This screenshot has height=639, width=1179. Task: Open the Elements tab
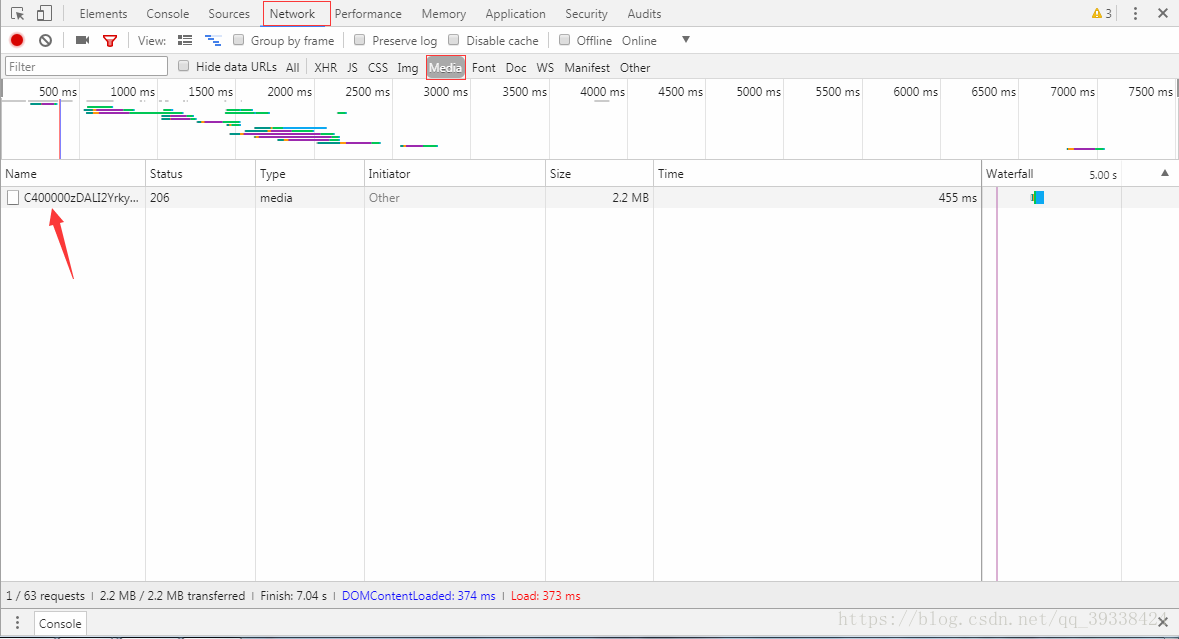(x=103, y=14)
